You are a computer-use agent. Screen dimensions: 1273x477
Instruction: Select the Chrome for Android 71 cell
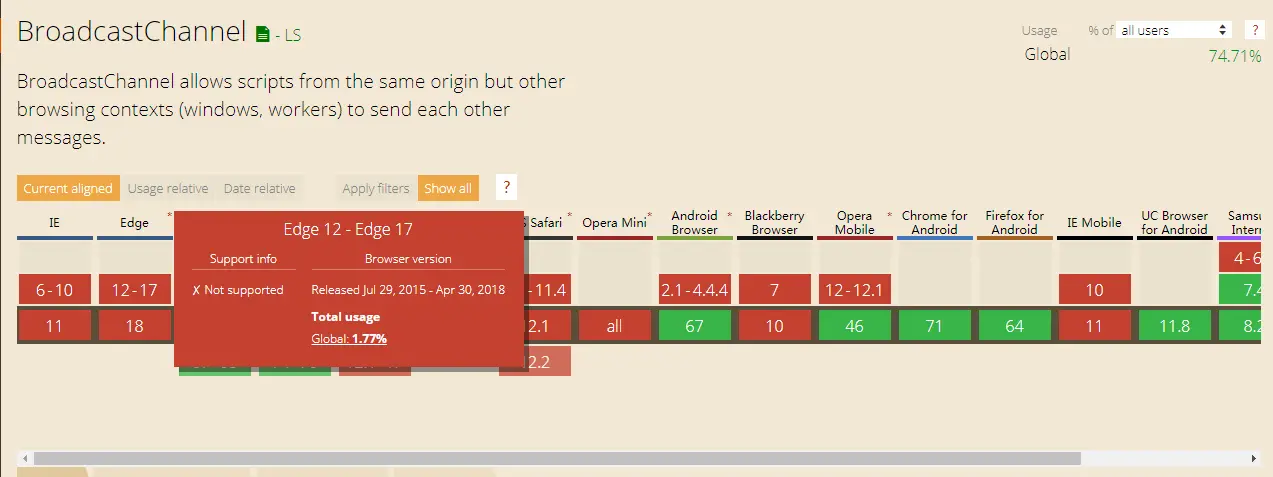click(x=935, y=326)
